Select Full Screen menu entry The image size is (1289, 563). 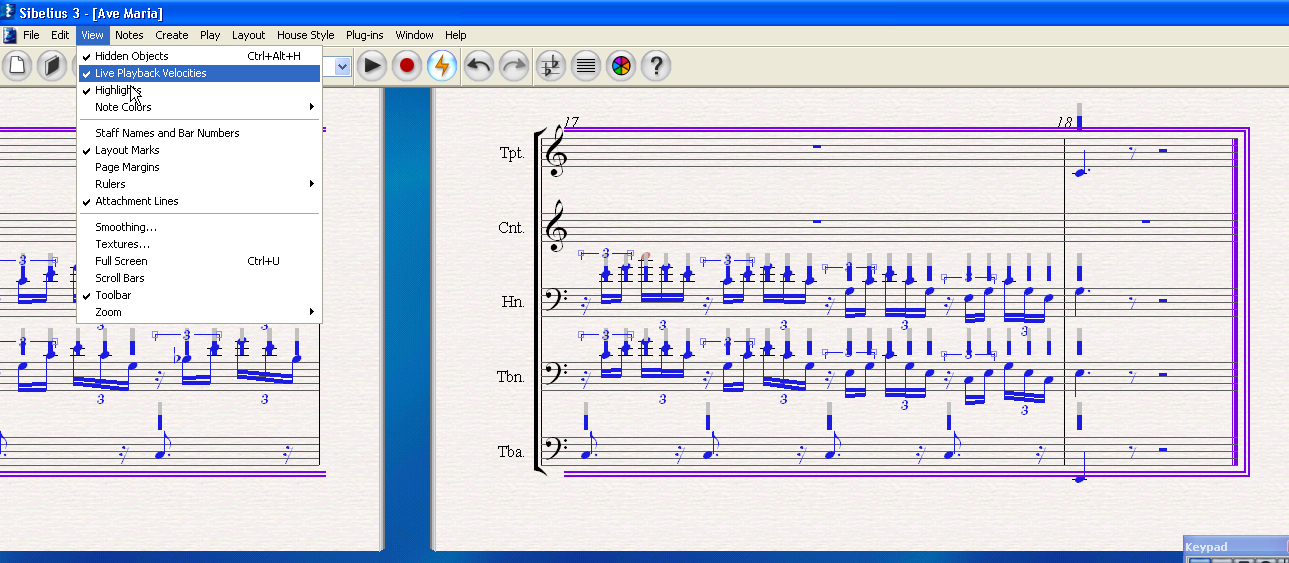[199, 261]
